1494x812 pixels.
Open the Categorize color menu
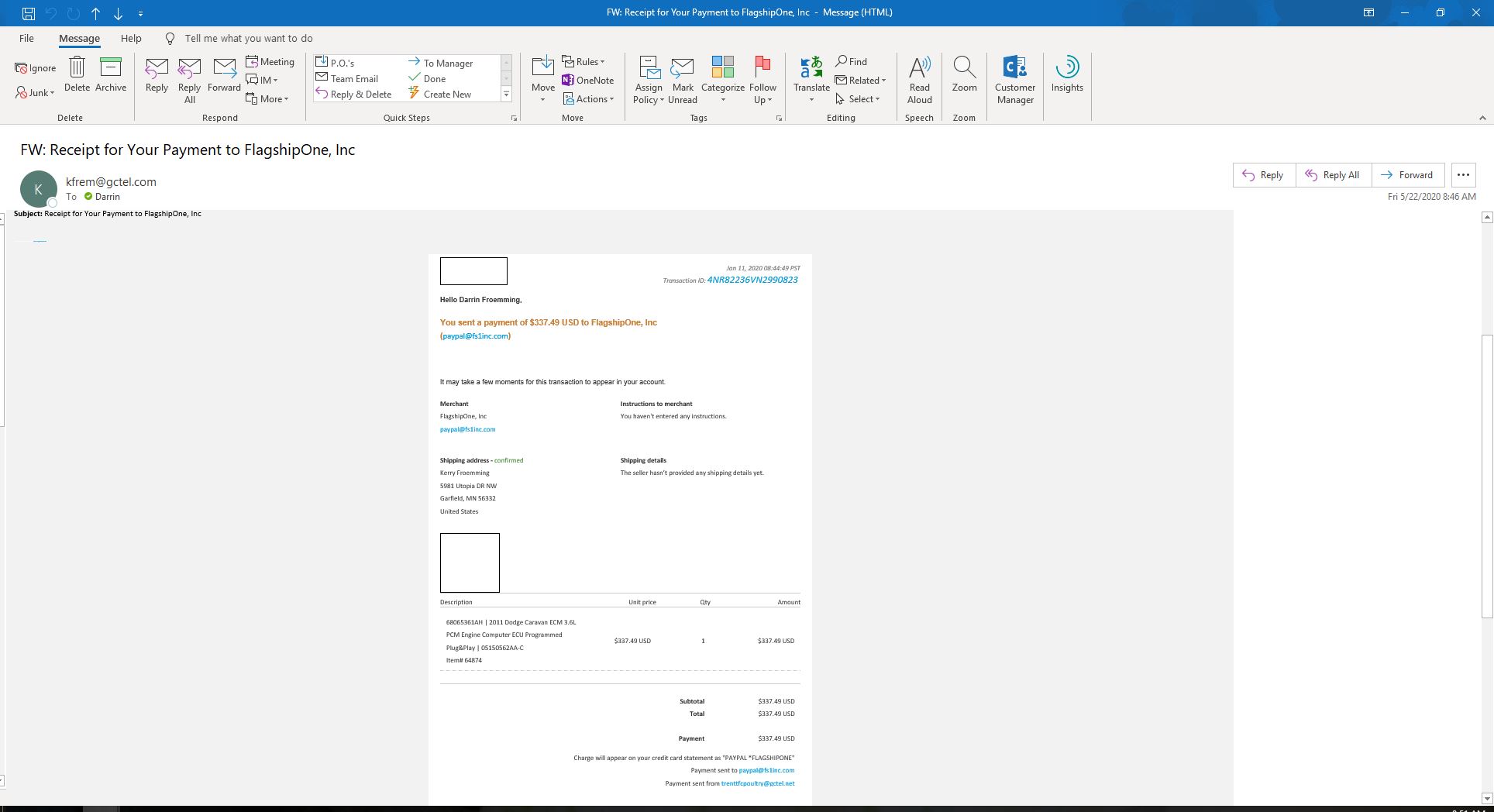tap(723, 79)
